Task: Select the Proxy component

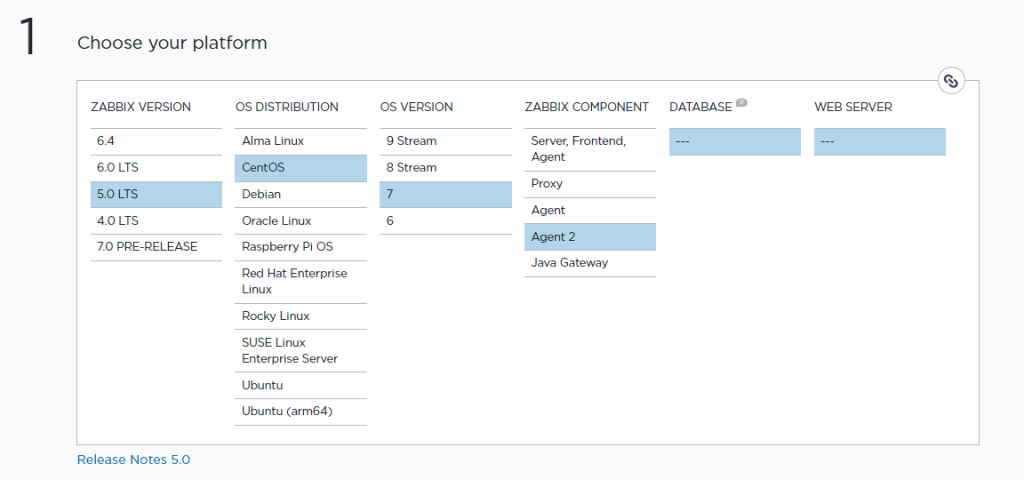Action: tap(589, 184)
